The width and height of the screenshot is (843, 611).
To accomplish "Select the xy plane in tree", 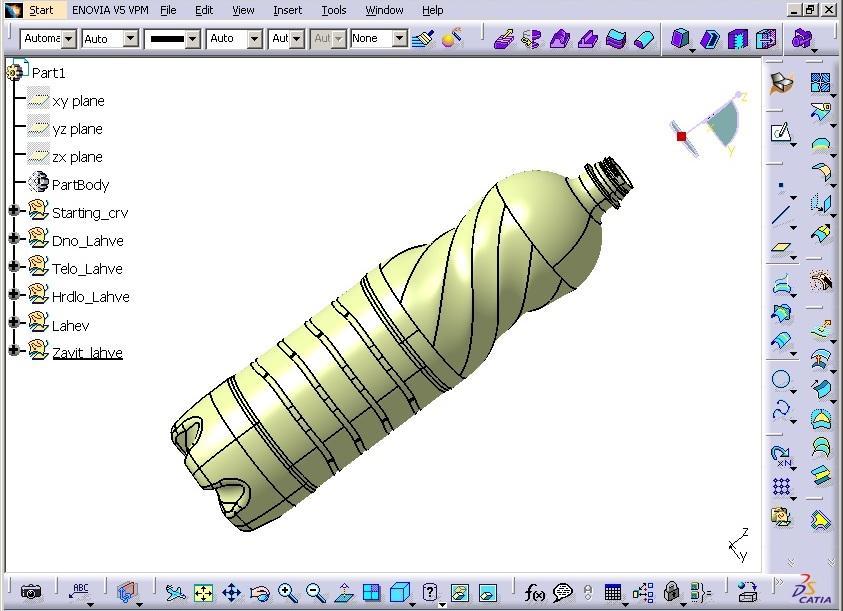I will [78, 101].
